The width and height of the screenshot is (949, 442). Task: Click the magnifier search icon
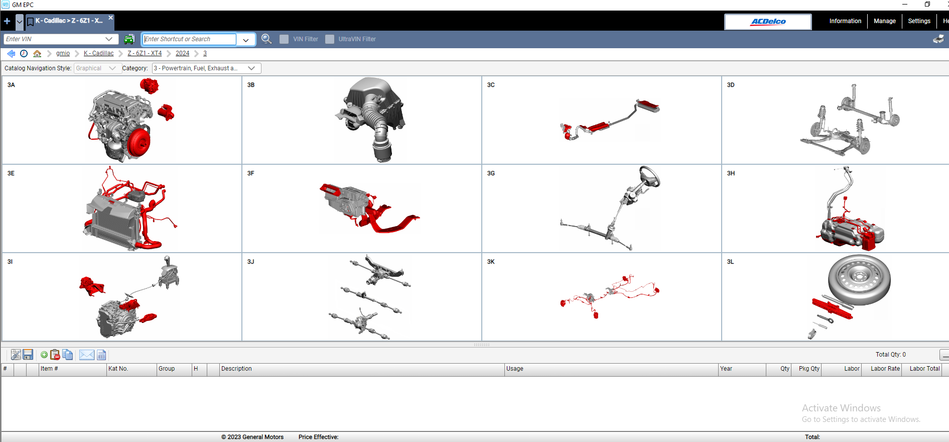tap(266, 39)
